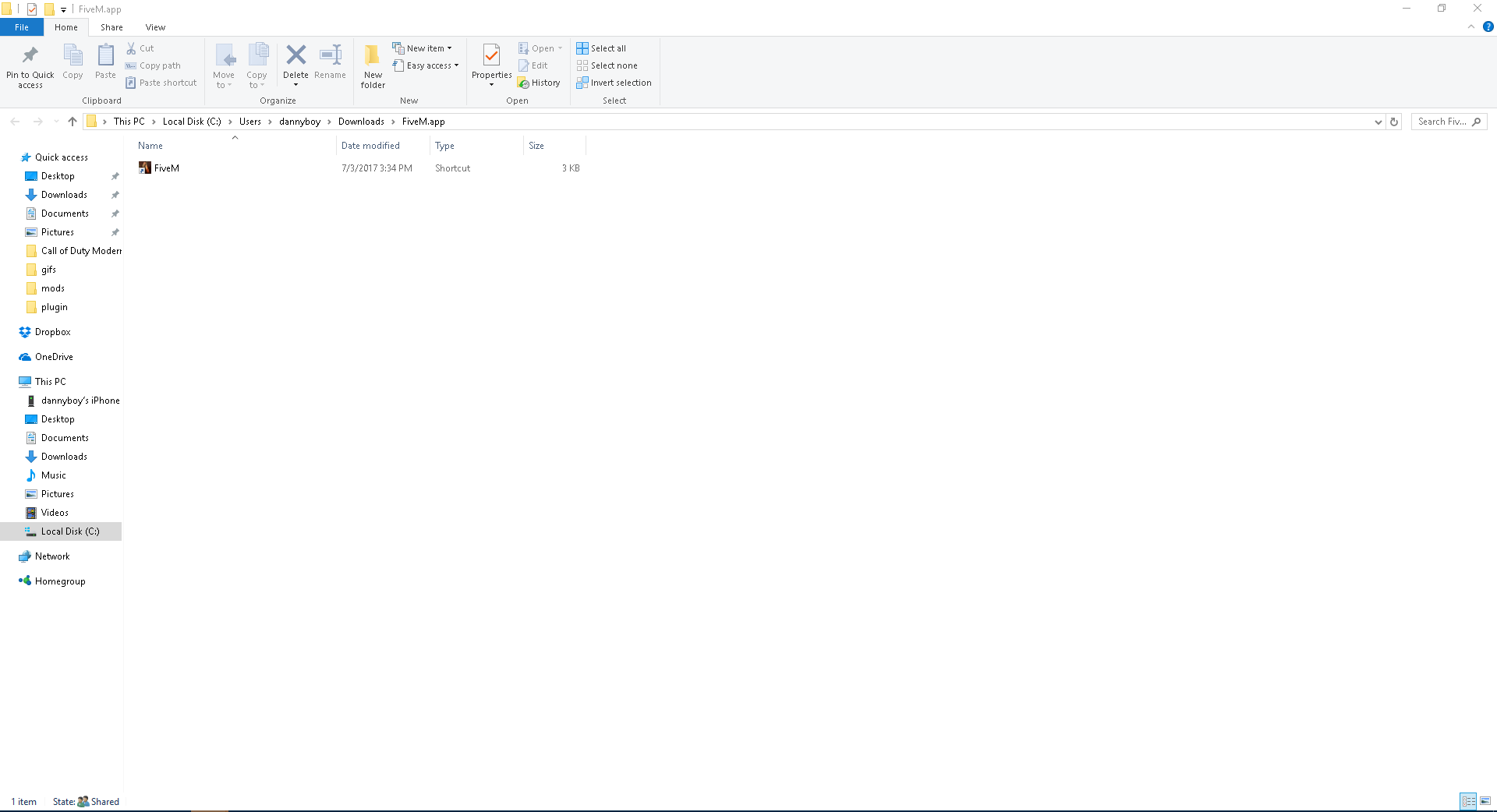
Task: Delete the selected item
Action: (296, 59)
